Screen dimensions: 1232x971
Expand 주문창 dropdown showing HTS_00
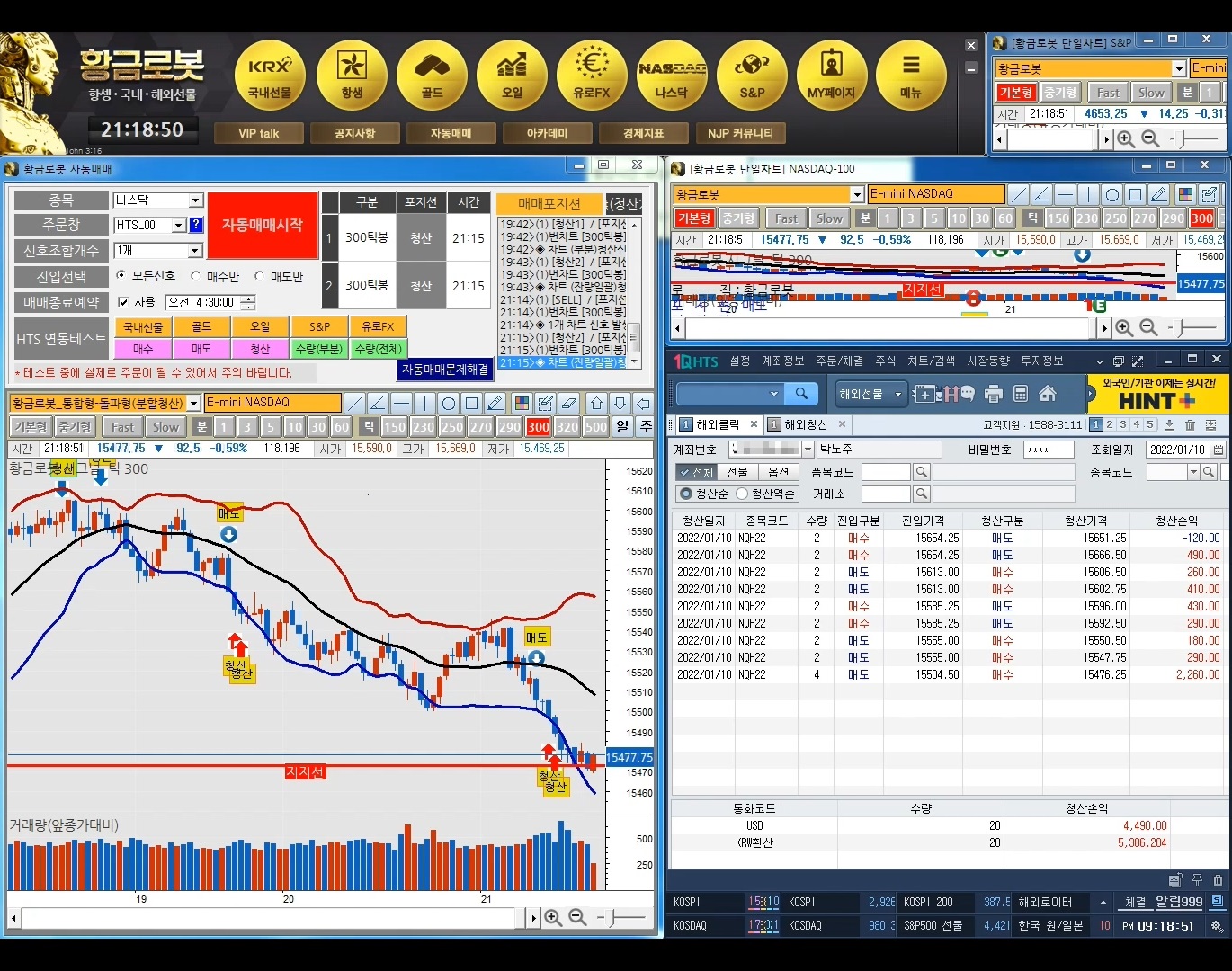pos(179,225)
